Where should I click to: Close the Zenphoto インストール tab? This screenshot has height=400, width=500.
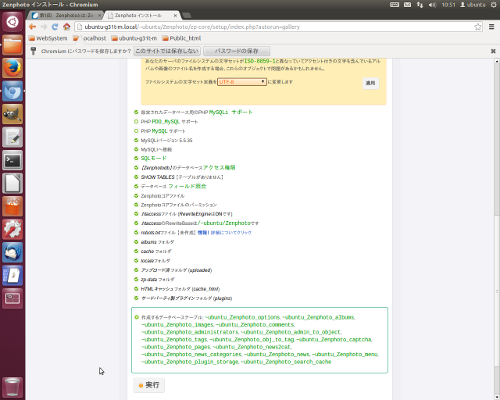point(175,15)
